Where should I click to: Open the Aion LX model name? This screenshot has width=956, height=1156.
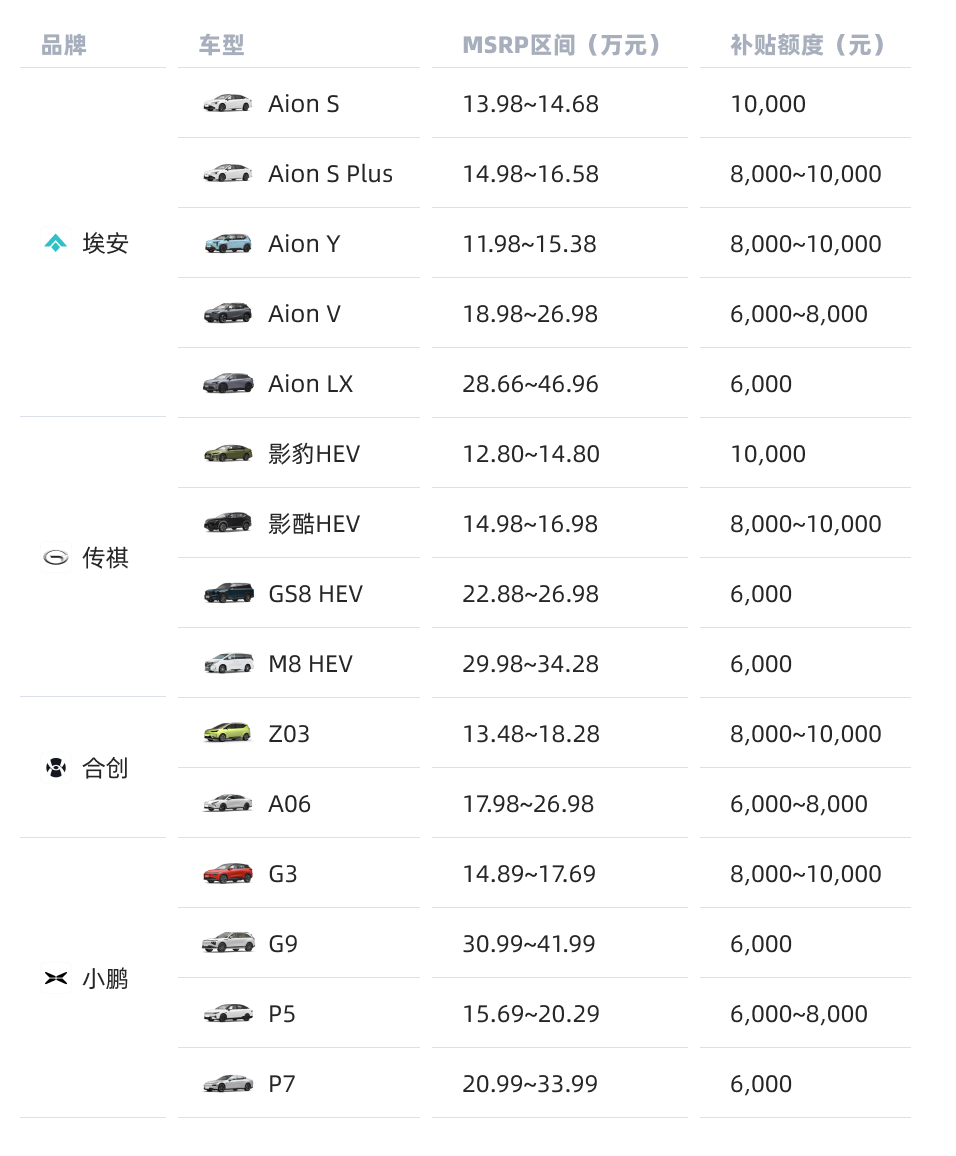pyautogui.click(x=310, y=384)
